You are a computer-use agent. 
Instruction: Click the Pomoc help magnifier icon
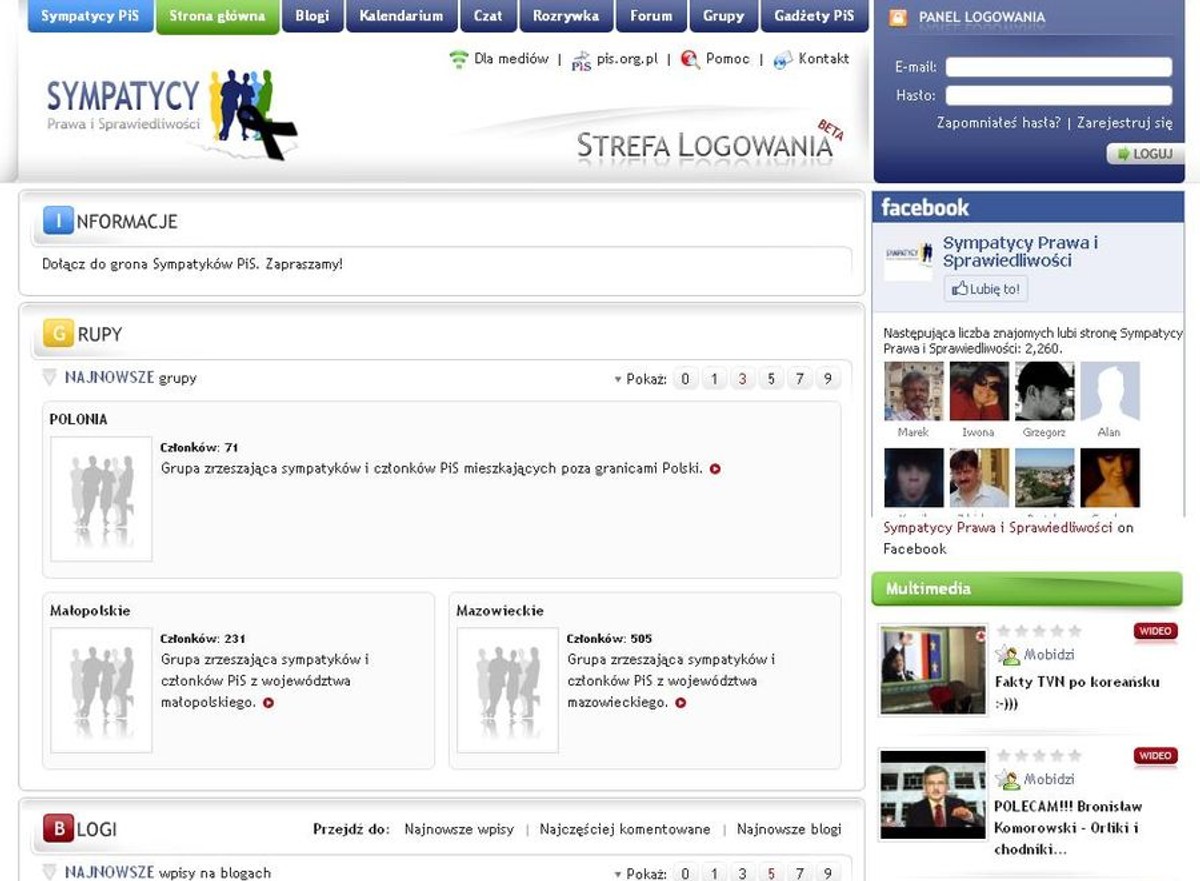(690, 59)
